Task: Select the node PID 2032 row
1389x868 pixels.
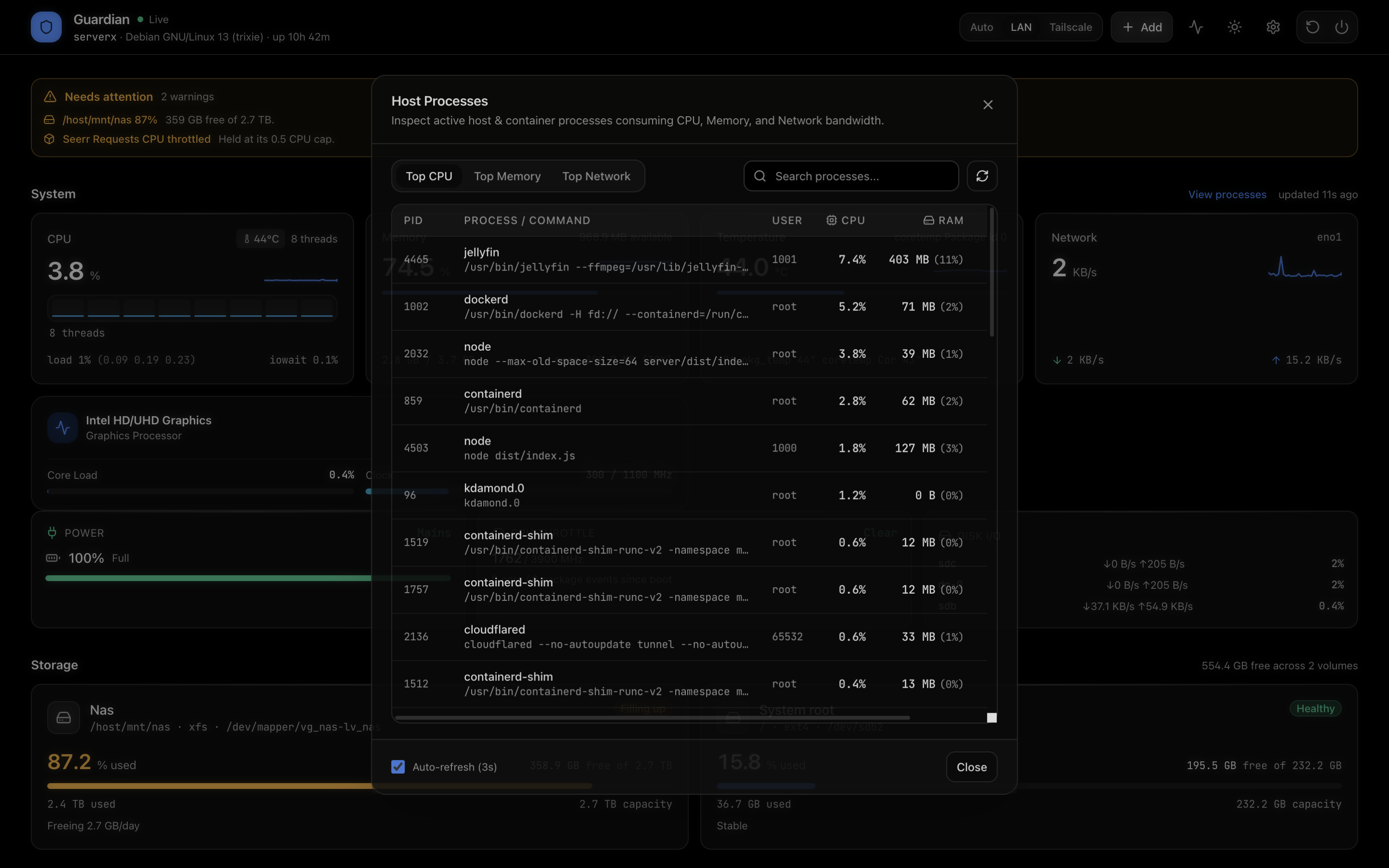Action: coord(689,353)
